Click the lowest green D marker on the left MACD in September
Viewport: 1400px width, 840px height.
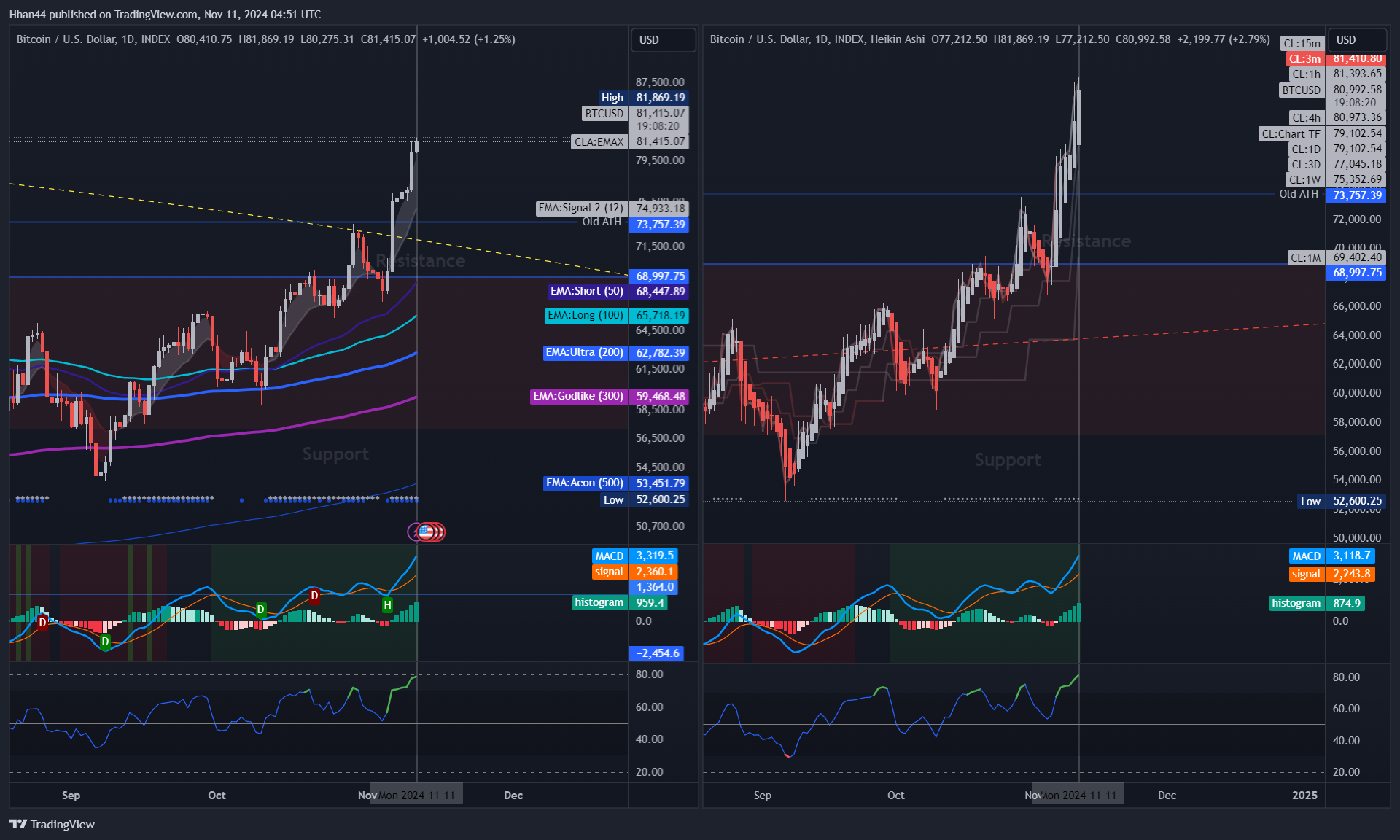pos(105,642)
